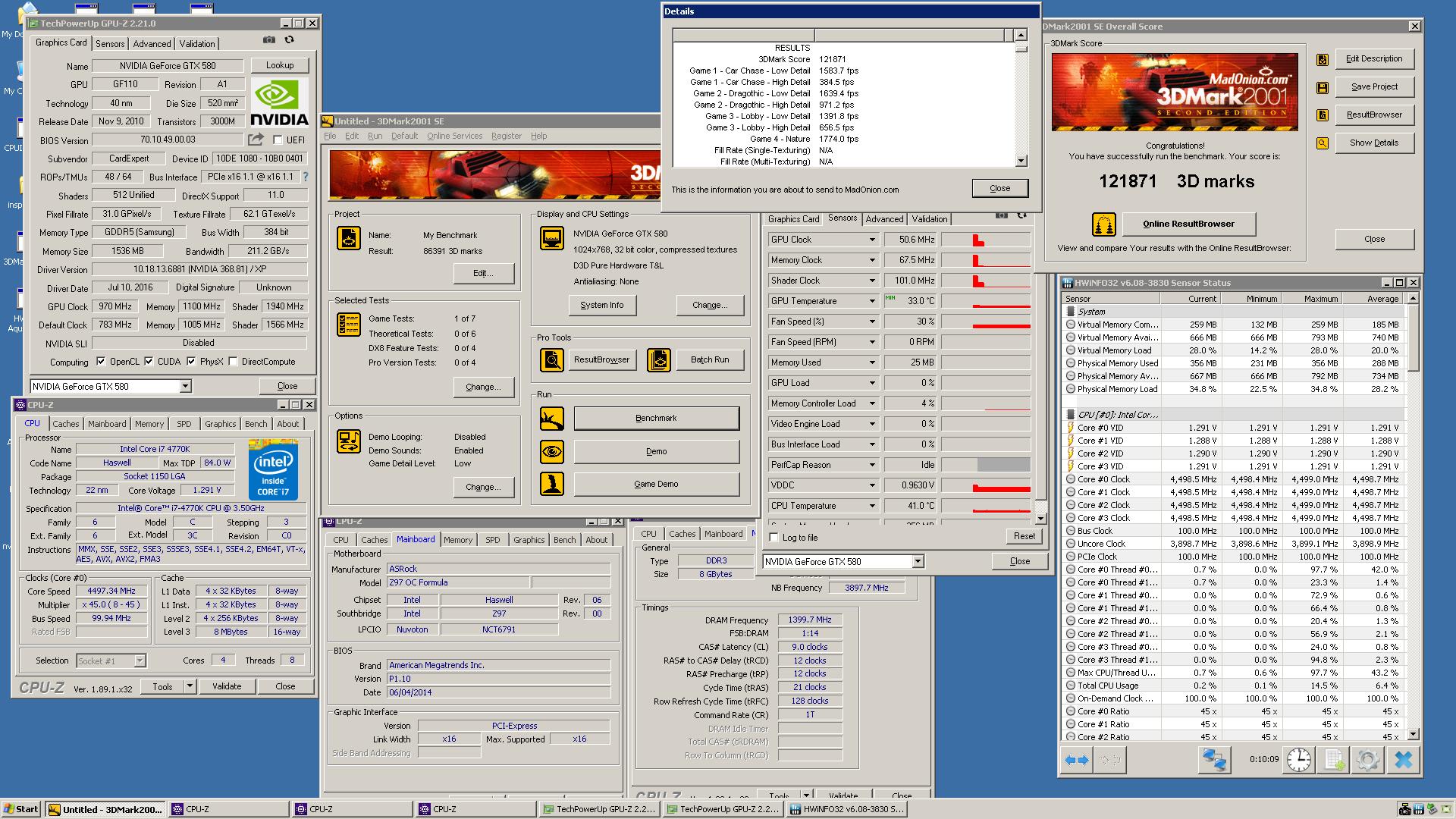Image resolution: width=1456 pixels, height=819 pixels.
Task: Click the Online ResultBrowser button
Action: coord(1188,224)
